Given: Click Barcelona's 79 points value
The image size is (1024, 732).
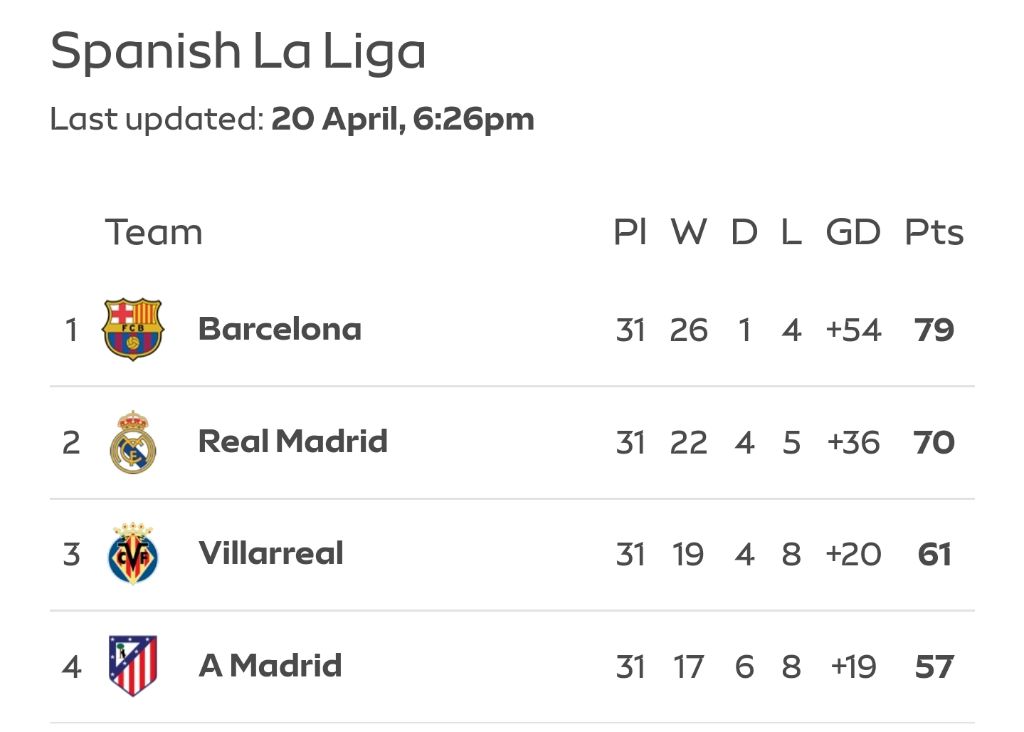Looking at the screenshot, I should [934, 330].
